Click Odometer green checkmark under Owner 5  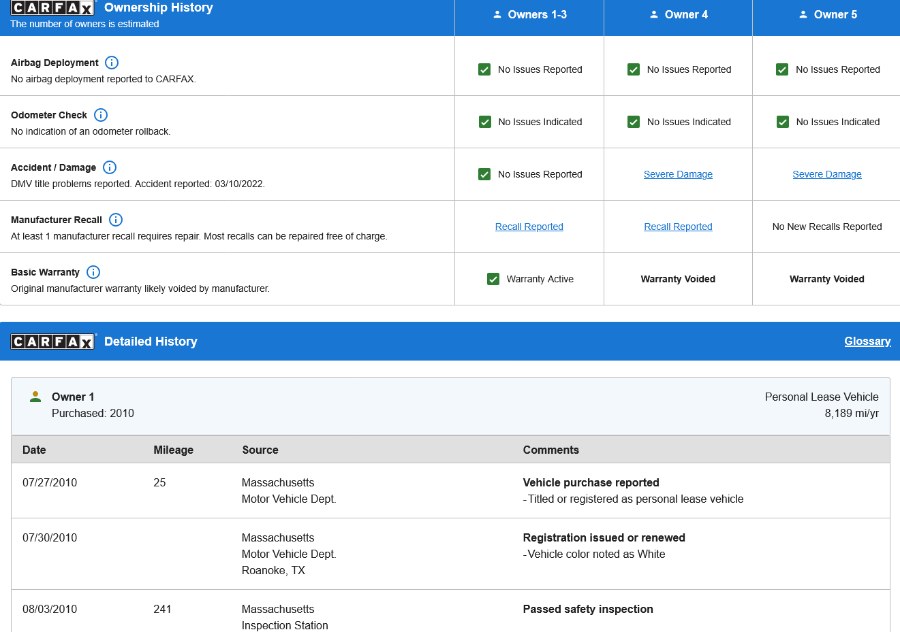pyautogui.click(x=783, y=122)
